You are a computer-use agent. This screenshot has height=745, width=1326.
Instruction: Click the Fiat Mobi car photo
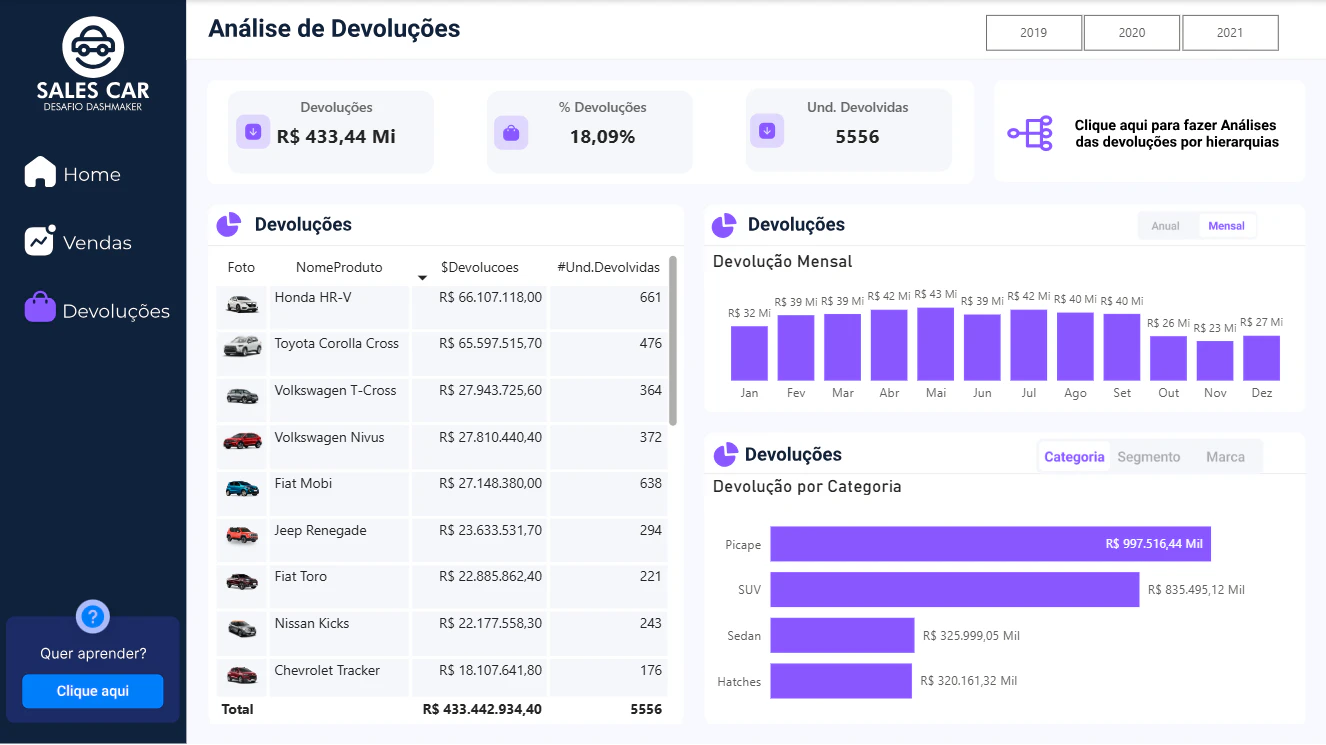242,488
